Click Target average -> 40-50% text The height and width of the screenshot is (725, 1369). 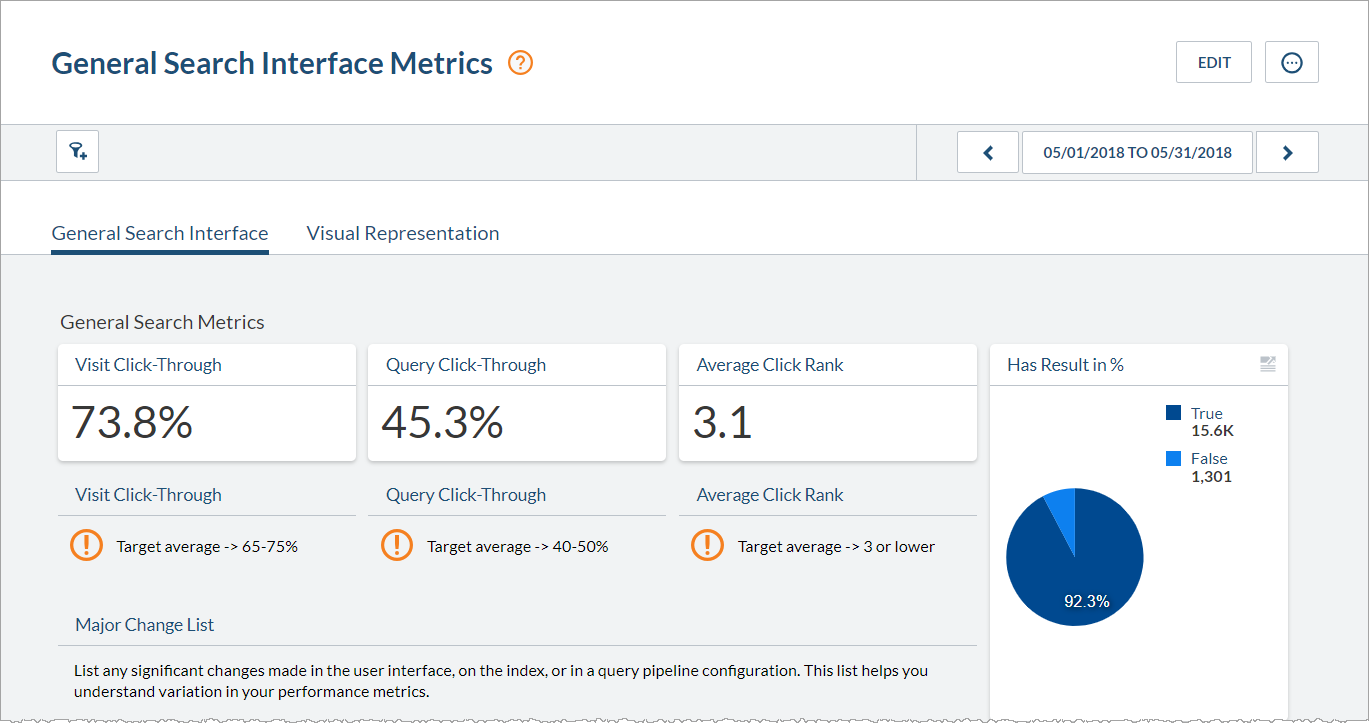(518, 547)
